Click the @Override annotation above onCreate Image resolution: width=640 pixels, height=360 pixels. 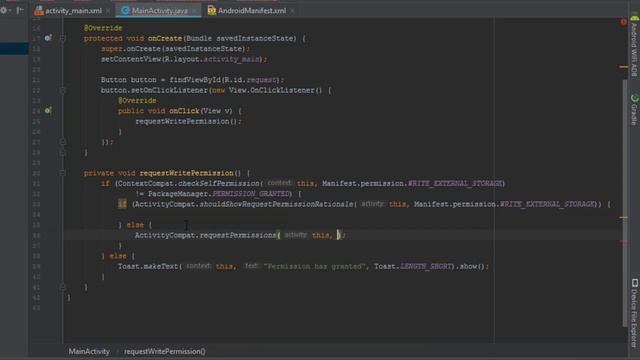103,28
